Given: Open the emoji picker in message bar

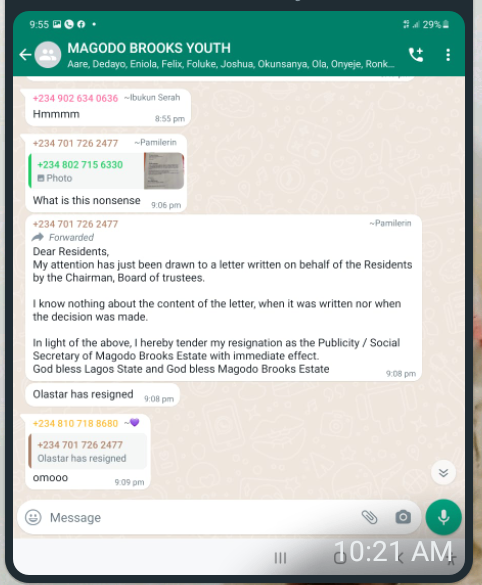Looking at the screenshot, I should coord(33,517).
